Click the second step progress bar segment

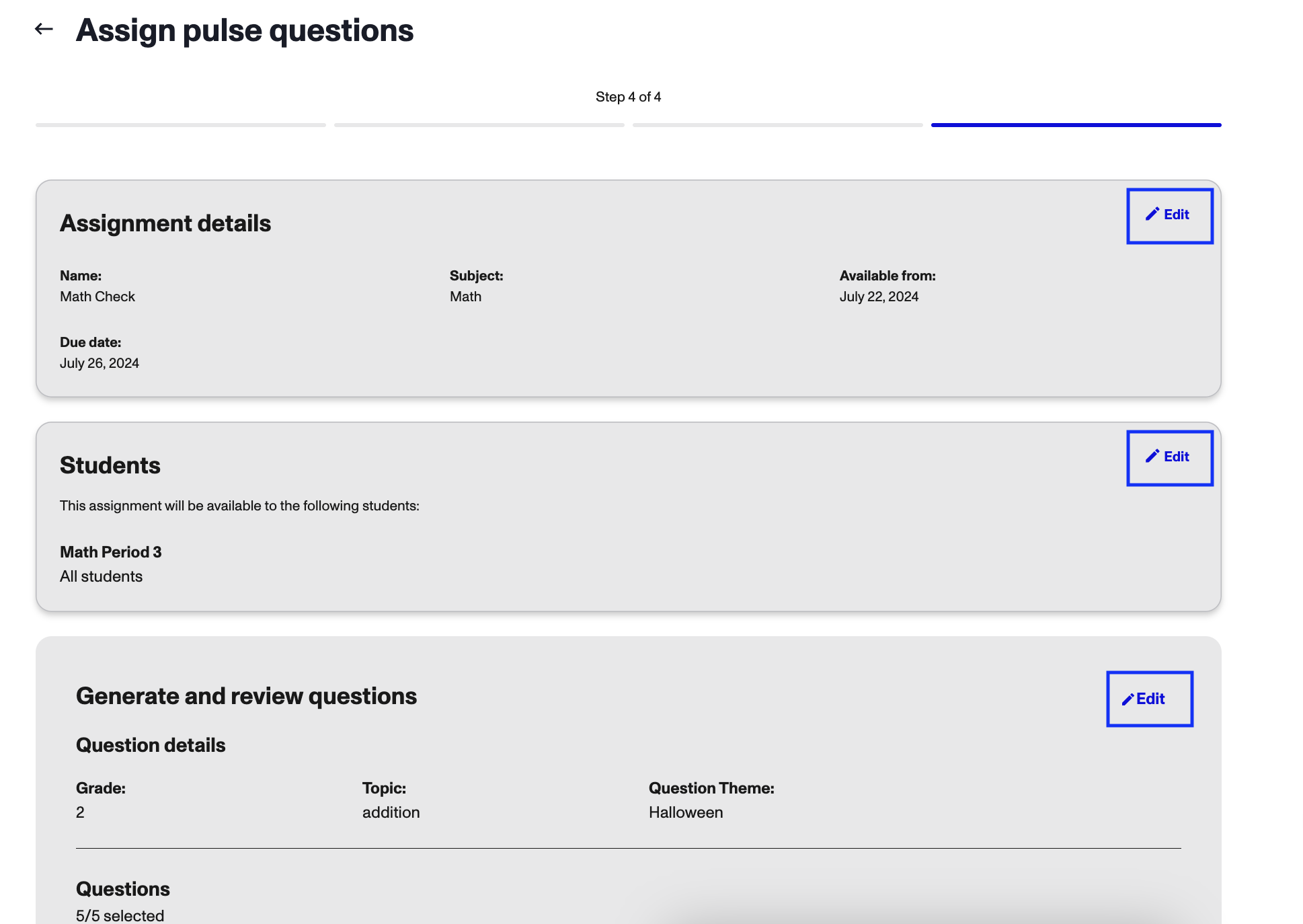479,125
